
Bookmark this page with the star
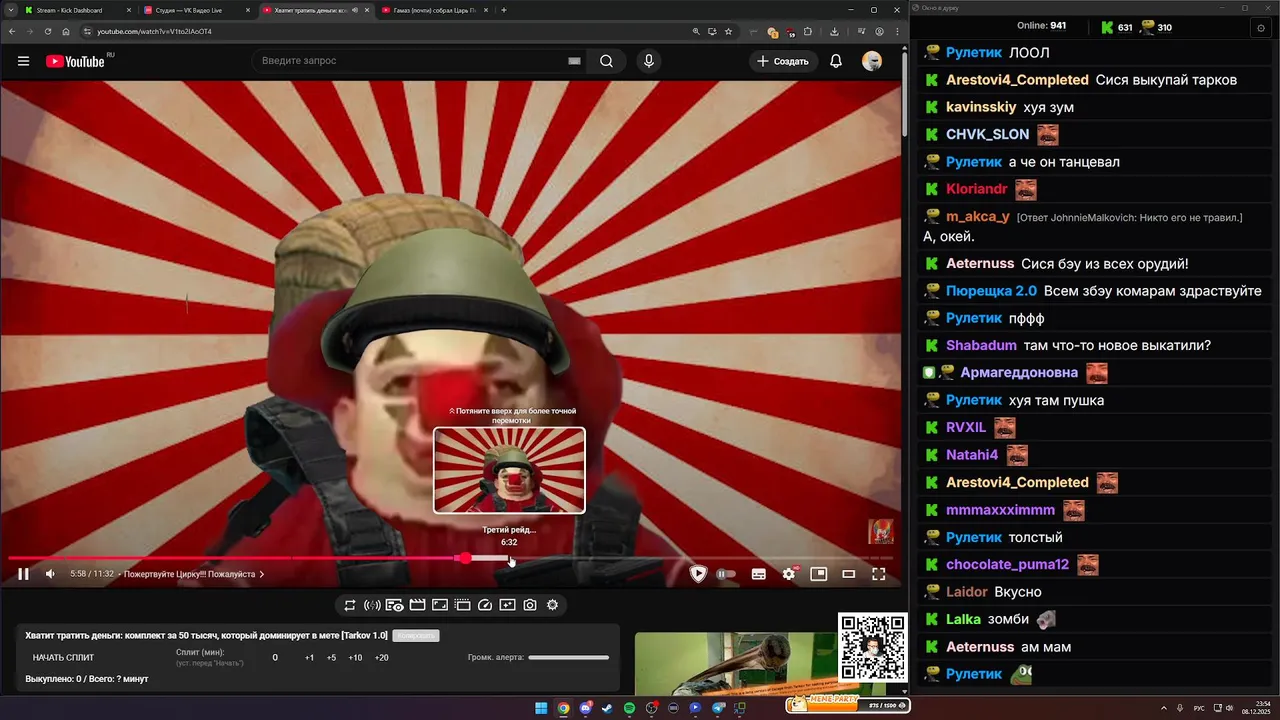pyautogui.click(x=728, y=31)
